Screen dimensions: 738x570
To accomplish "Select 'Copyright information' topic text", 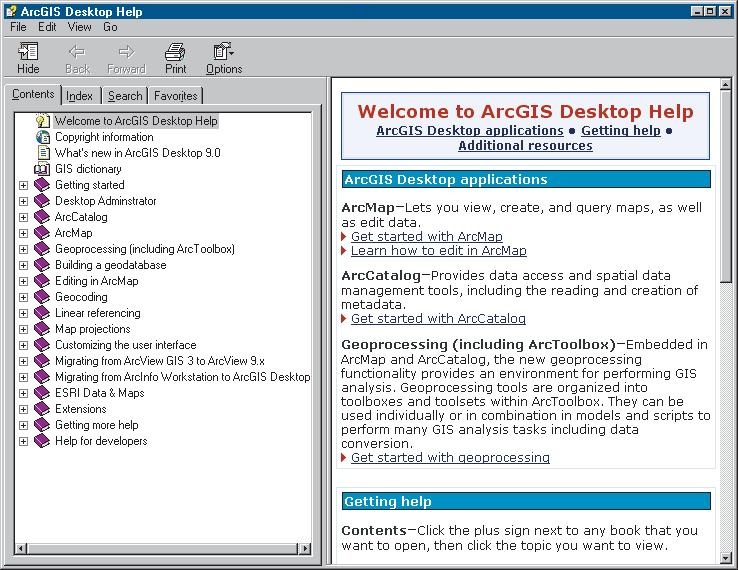I will [x=104, y=137].
